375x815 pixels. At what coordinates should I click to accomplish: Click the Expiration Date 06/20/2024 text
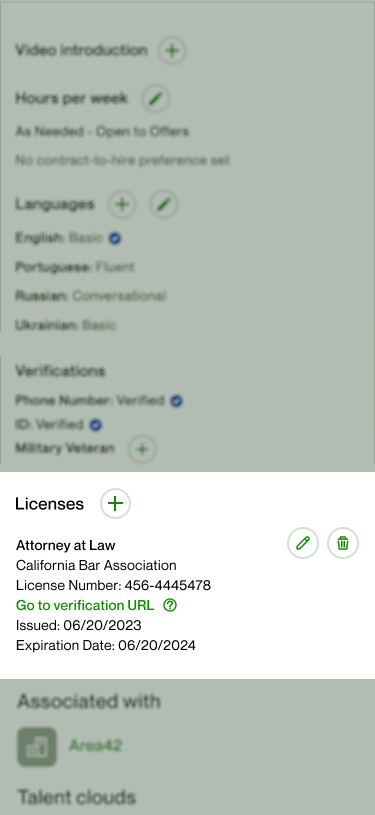[x=106, y=646]
